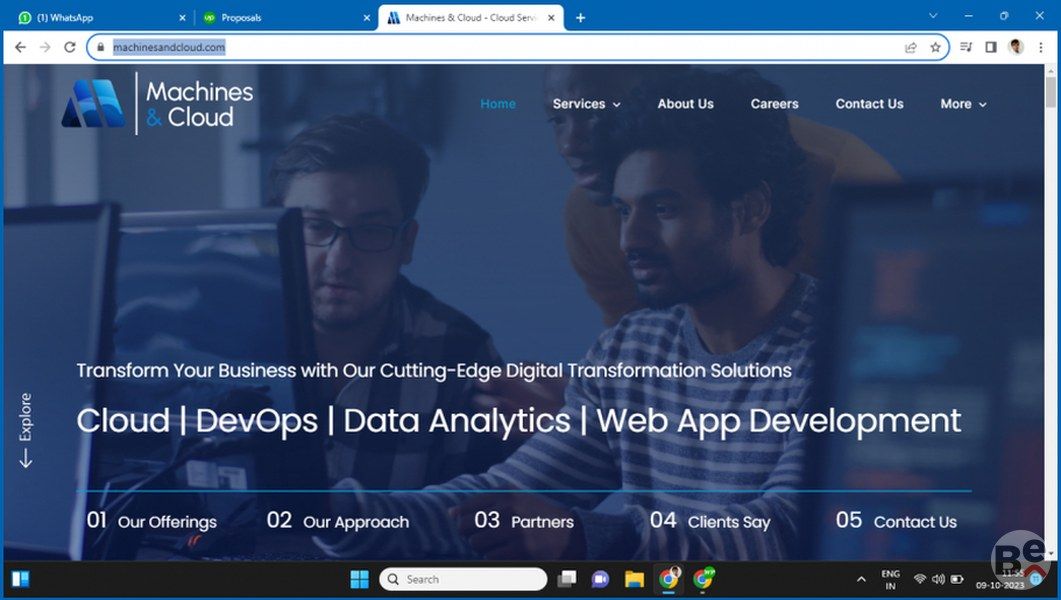Open the Chrome three-dot menu
Viewport: 1061px width, 600px height.
[1041, 47]
